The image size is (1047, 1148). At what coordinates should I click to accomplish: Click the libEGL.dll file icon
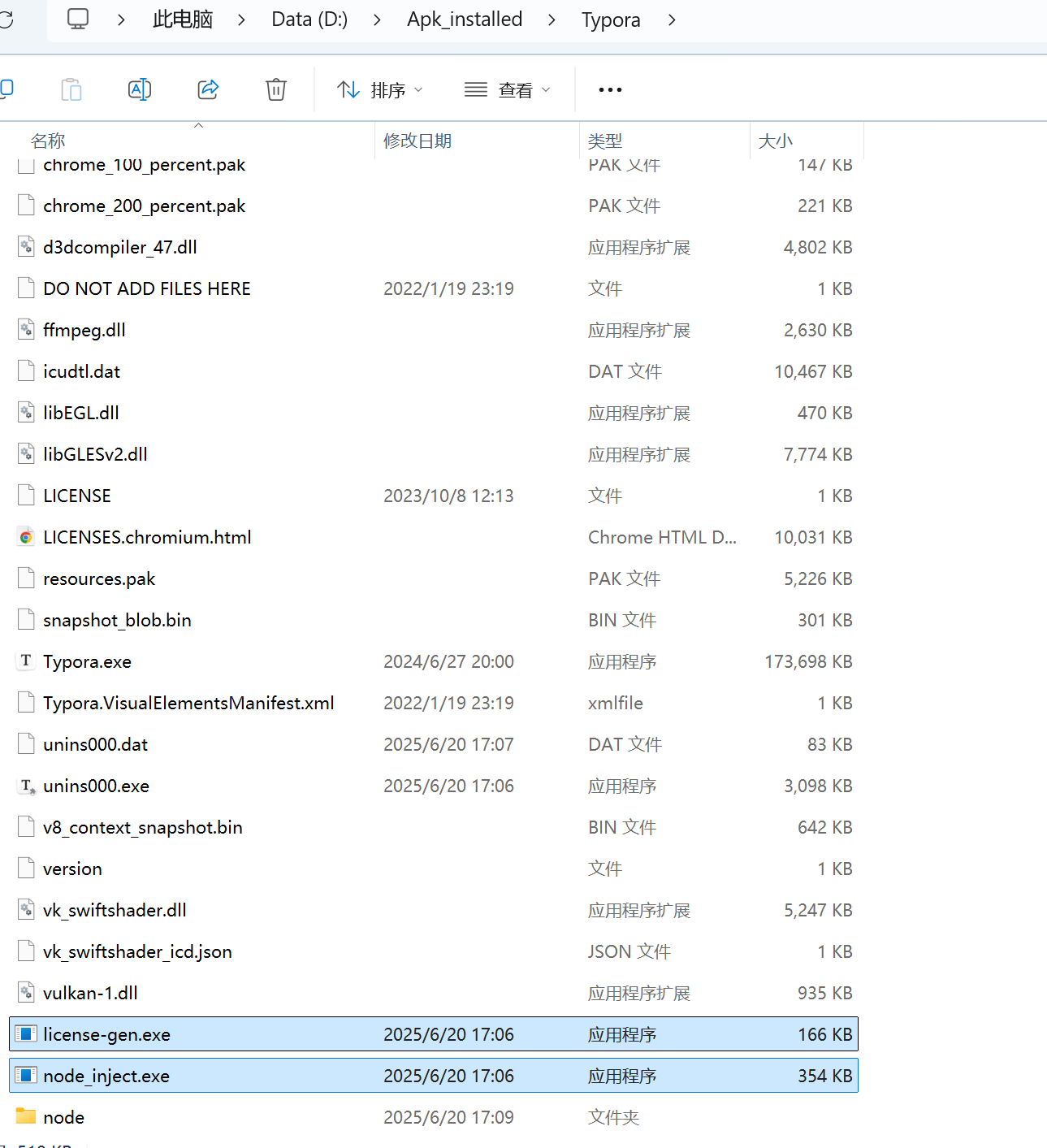[x=26, y=413]
